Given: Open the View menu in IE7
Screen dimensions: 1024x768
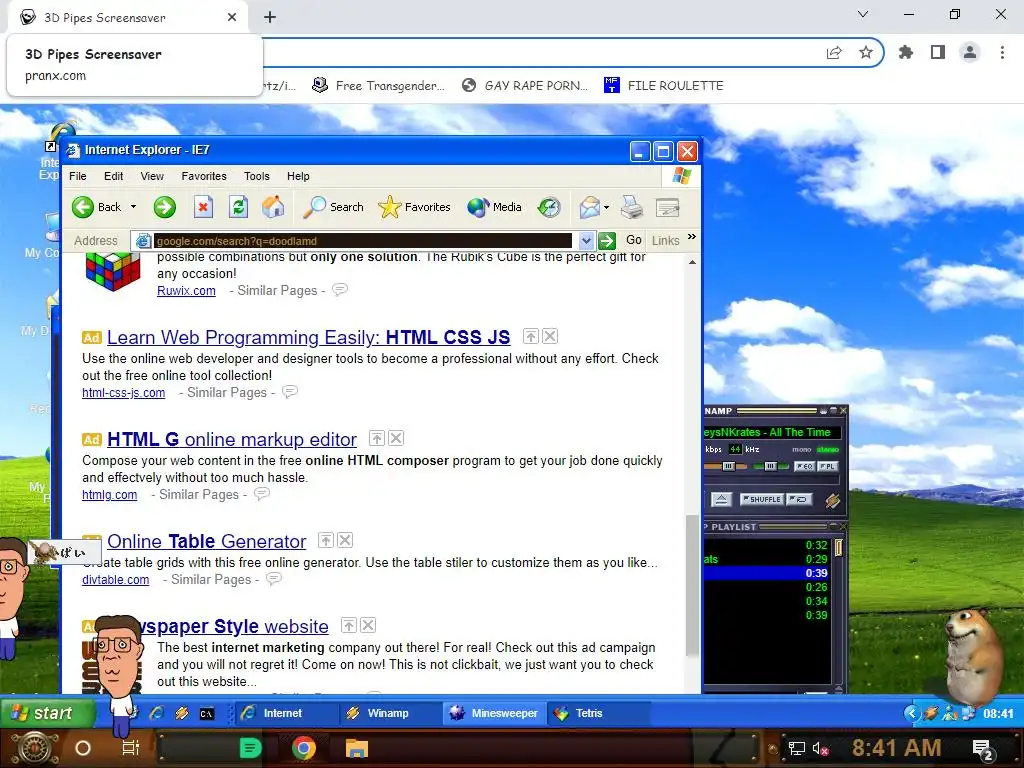Looking at the screenshot, I should coord(152,176).
